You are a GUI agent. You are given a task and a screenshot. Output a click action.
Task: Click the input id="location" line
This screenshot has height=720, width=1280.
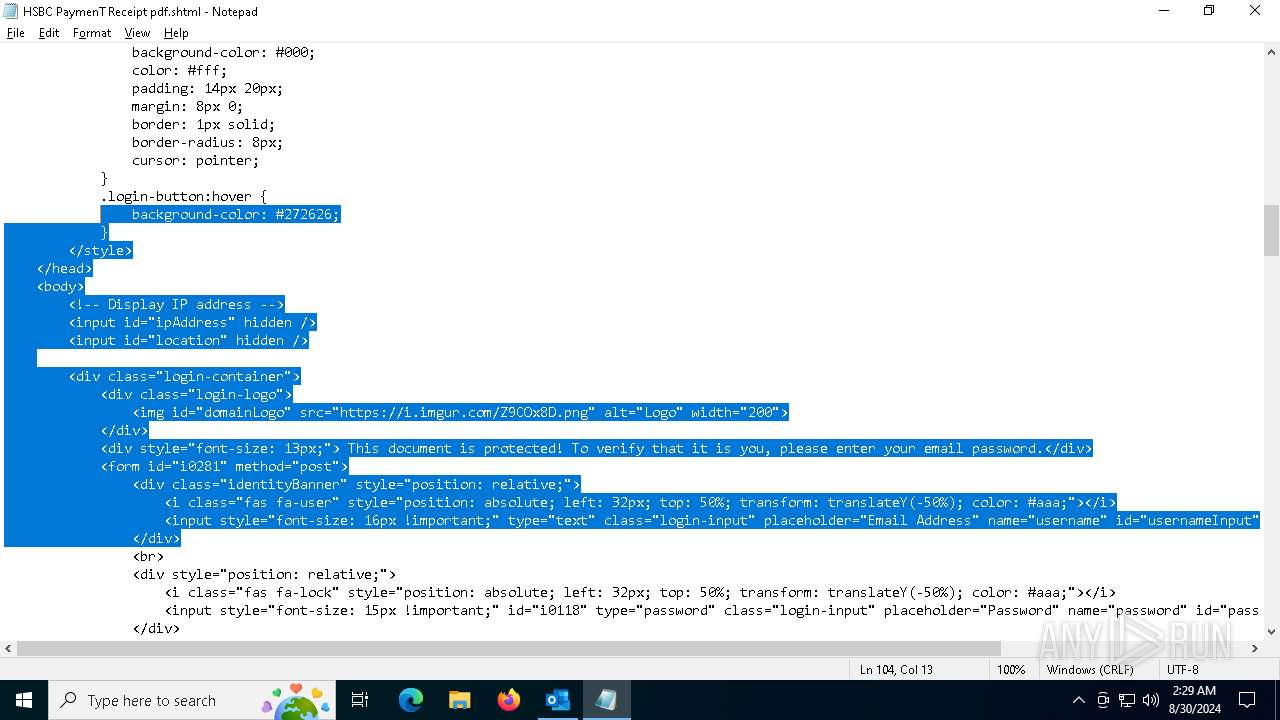pos(188,340)
